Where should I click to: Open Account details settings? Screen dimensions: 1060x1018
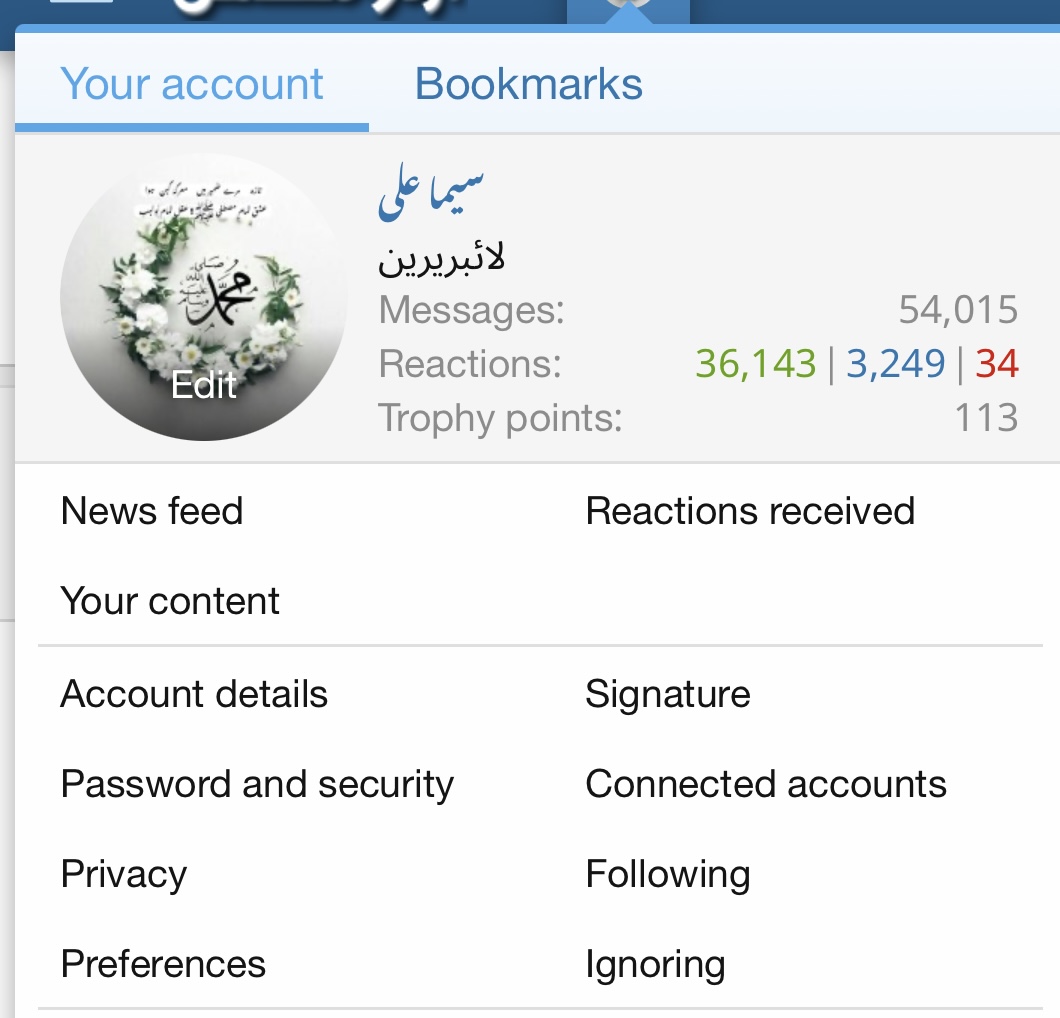(194, 694)
